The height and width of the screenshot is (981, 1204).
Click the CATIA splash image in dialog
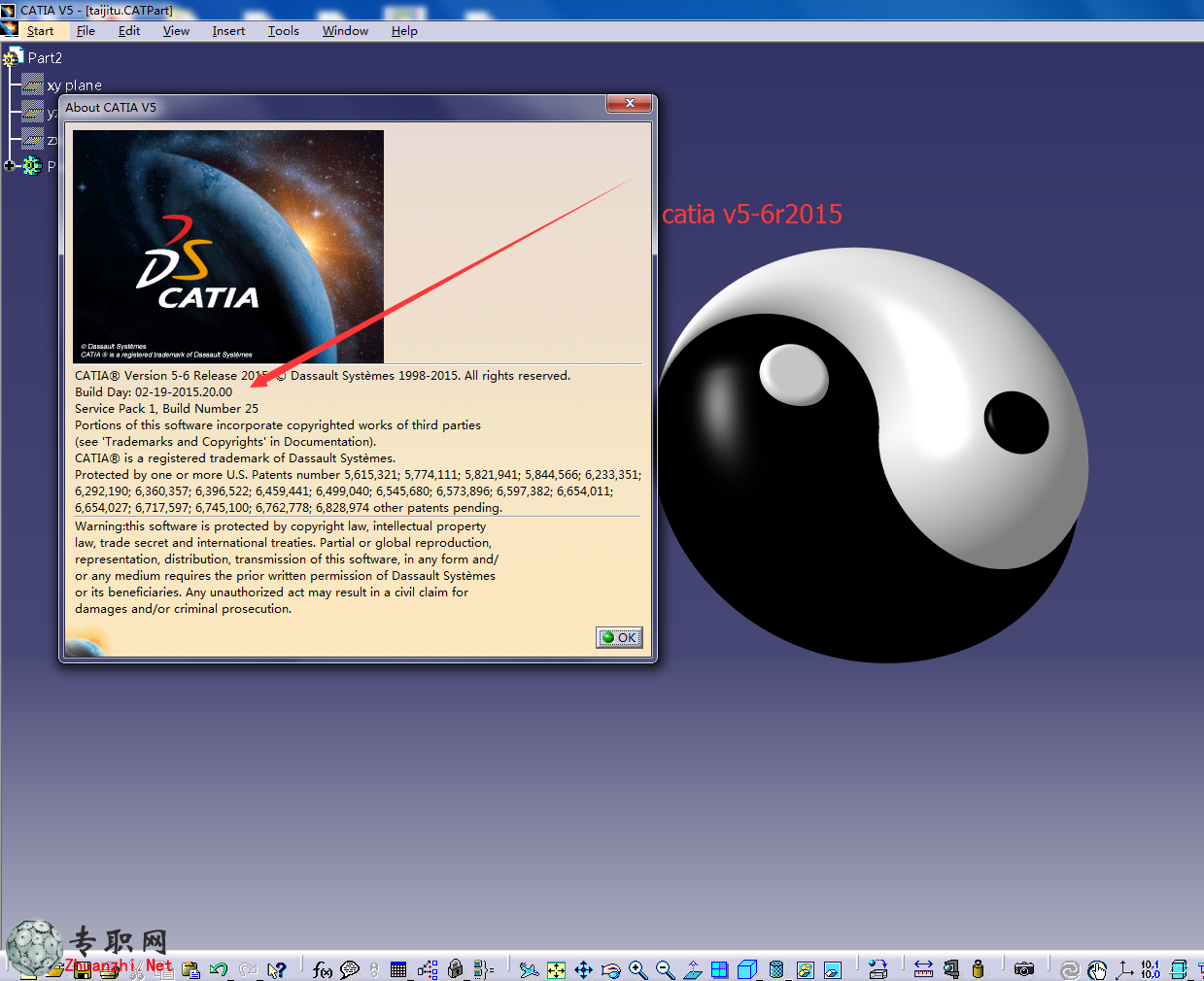228,247
